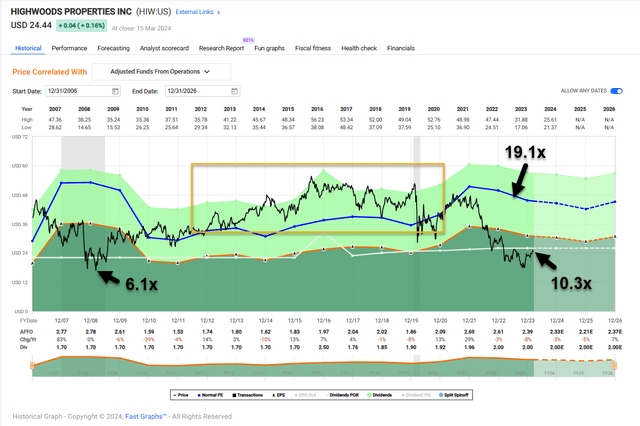Click the 2020 high value 52.76

[433, 120]
